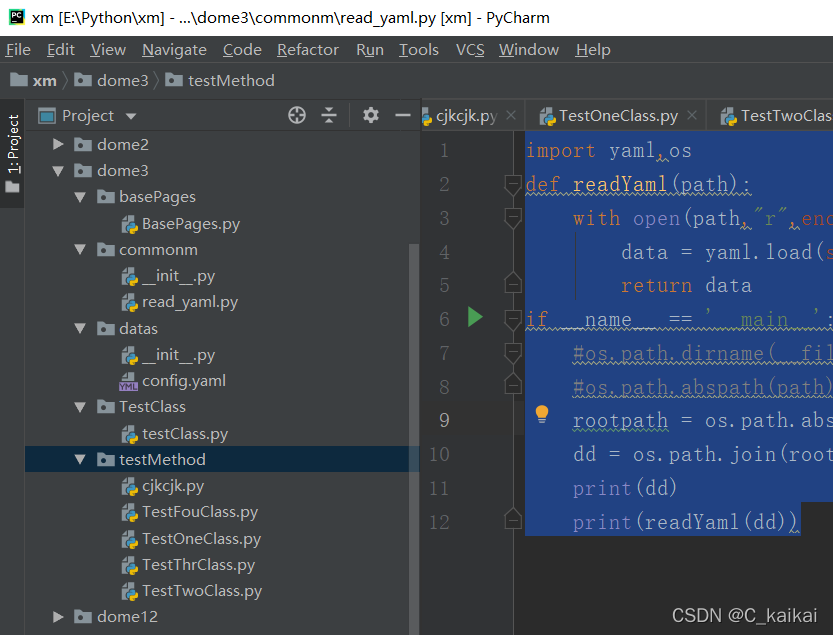Open the Project view dropdown arrow
The width and height of the screenshot is (833, 635).
tap(131, 116)
